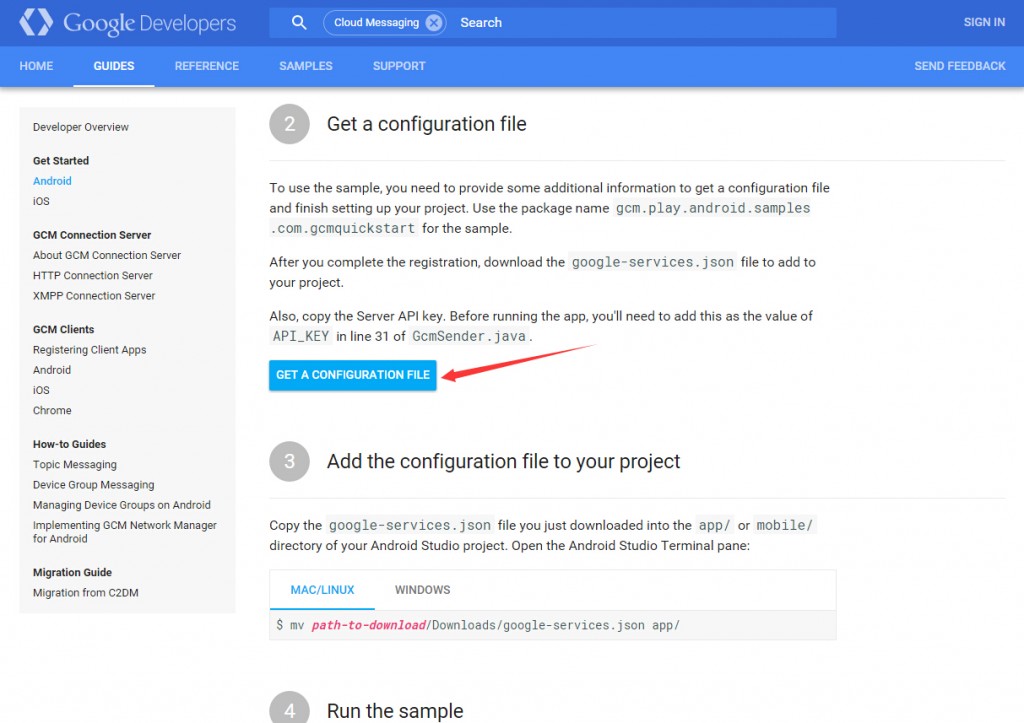
Task: Navigate to the SUPPORT section
Action: pyautogui.click(x=398, y=66)
